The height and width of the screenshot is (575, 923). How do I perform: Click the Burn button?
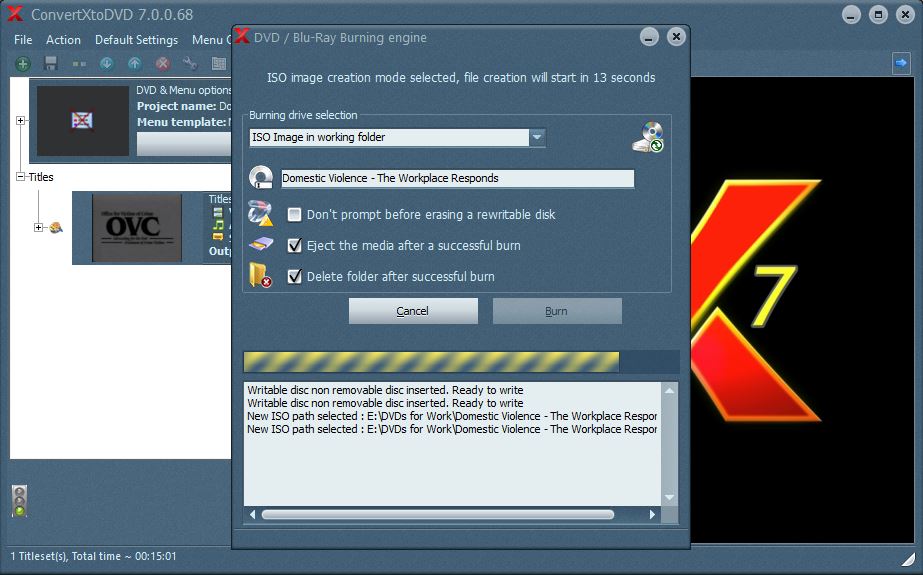pyautogui.click(x=557, y=311)
